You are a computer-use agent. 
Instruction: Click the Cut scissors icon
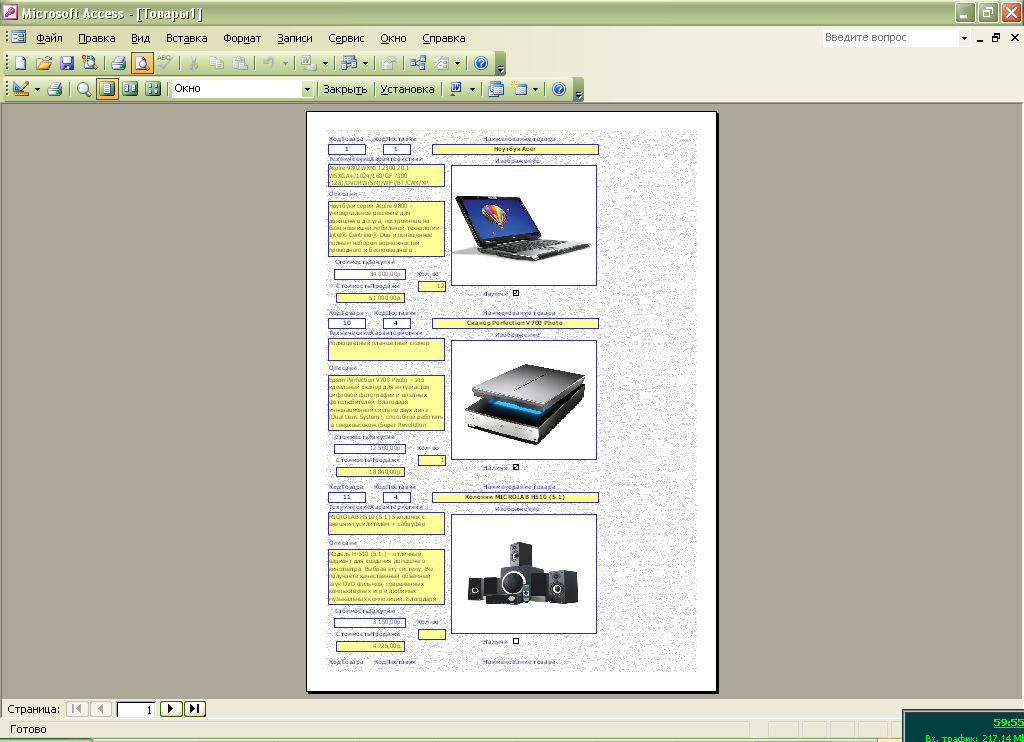[193, 63]
